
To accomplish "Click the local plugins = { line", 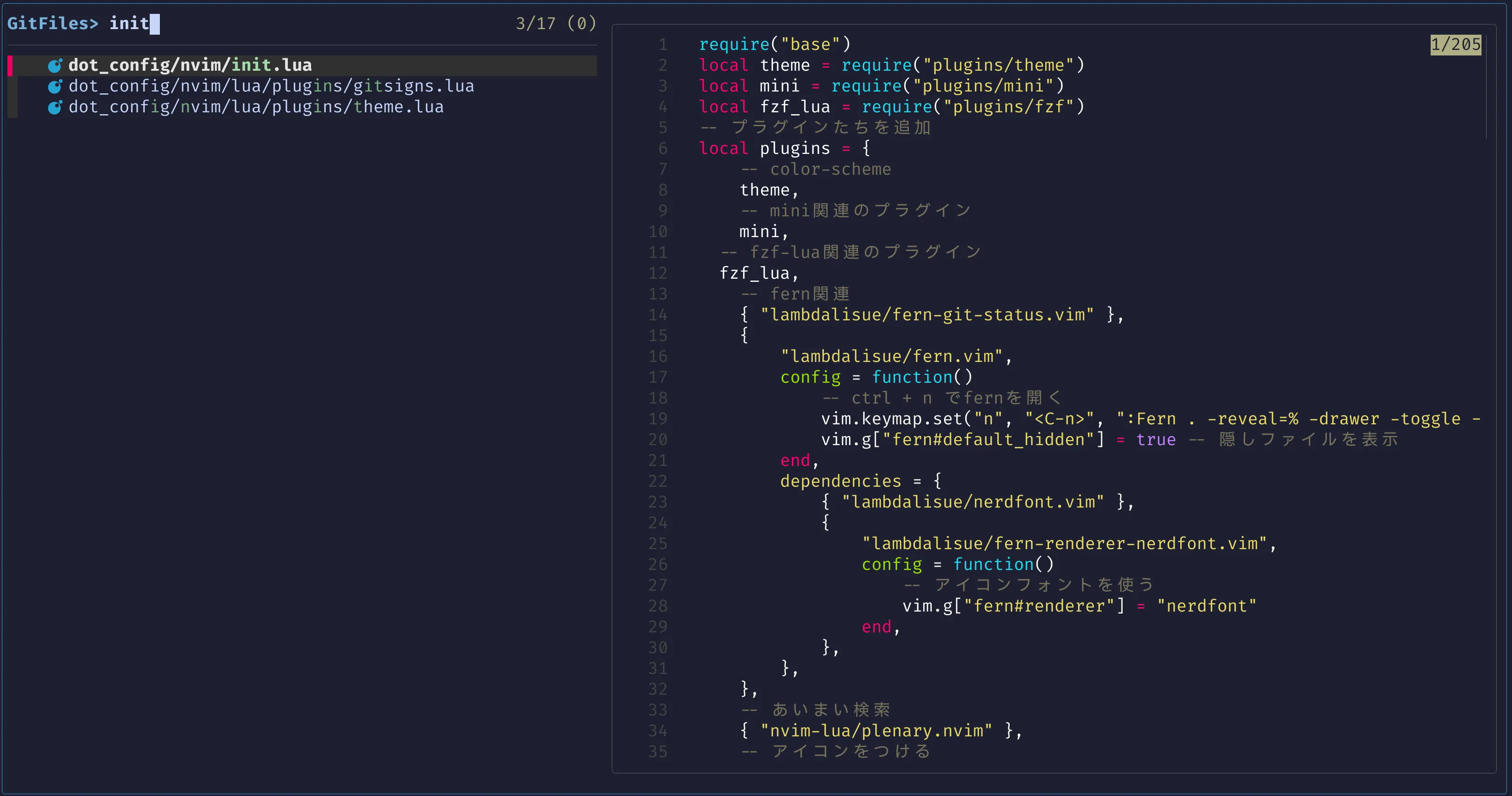I will coord(785,148).
